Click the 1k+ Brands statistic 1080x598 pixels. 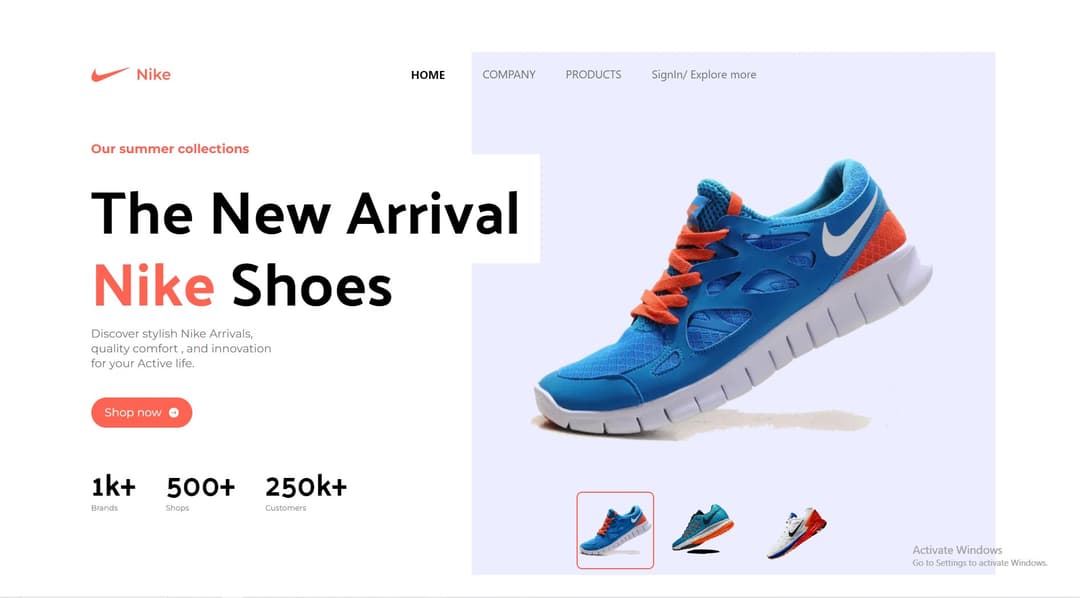[x=114, y=493]
